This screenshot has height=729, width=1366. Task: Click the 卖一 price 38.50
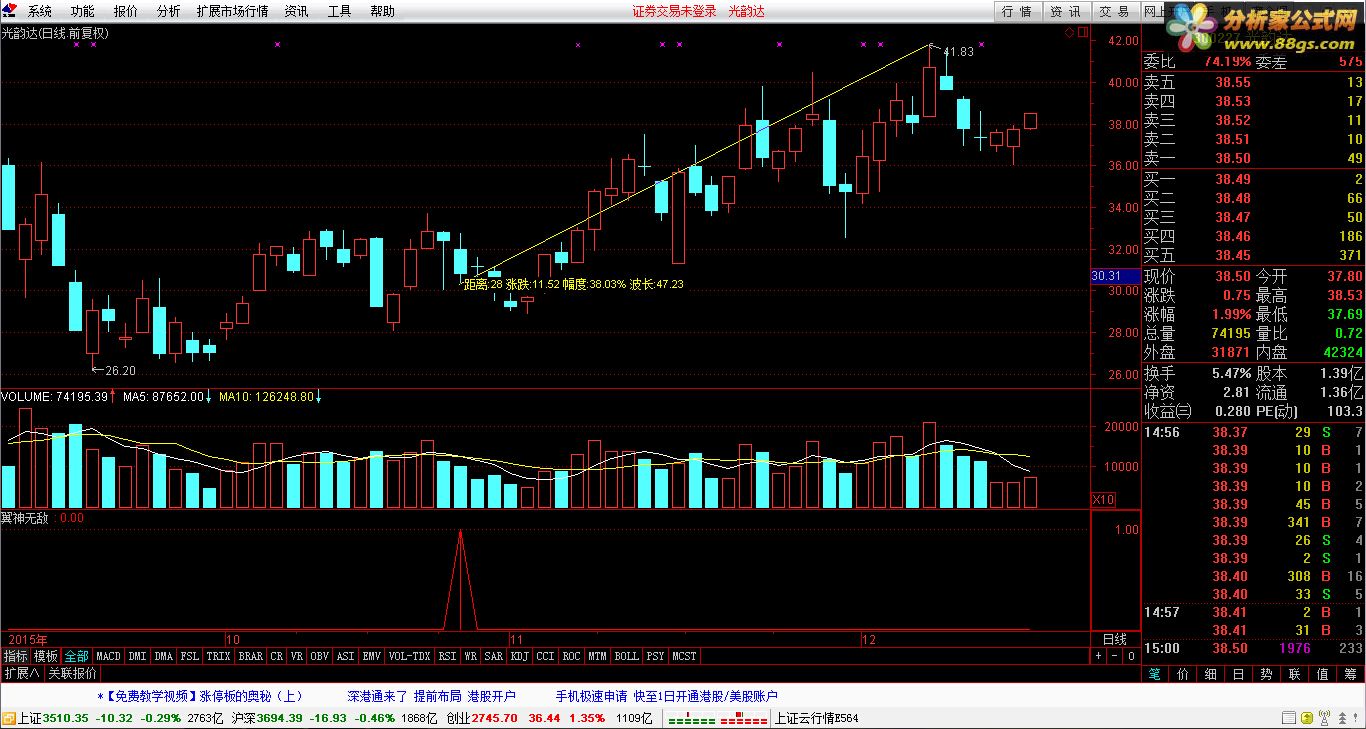(x=1233, y=158)
